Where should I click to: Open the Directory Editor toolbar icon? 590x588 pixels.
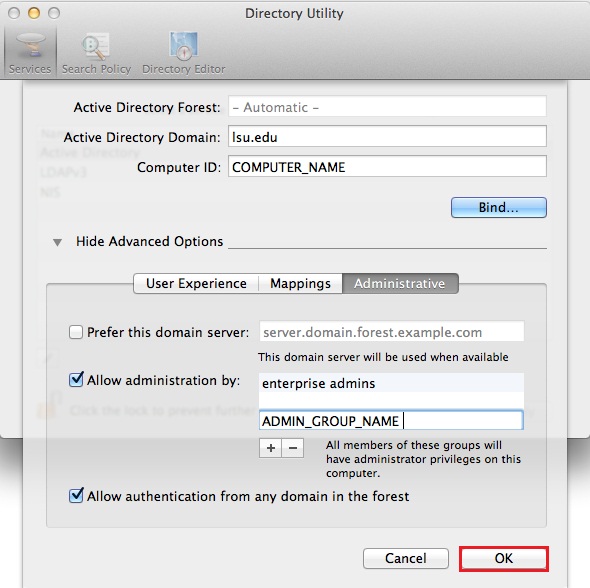pos(184,53)
